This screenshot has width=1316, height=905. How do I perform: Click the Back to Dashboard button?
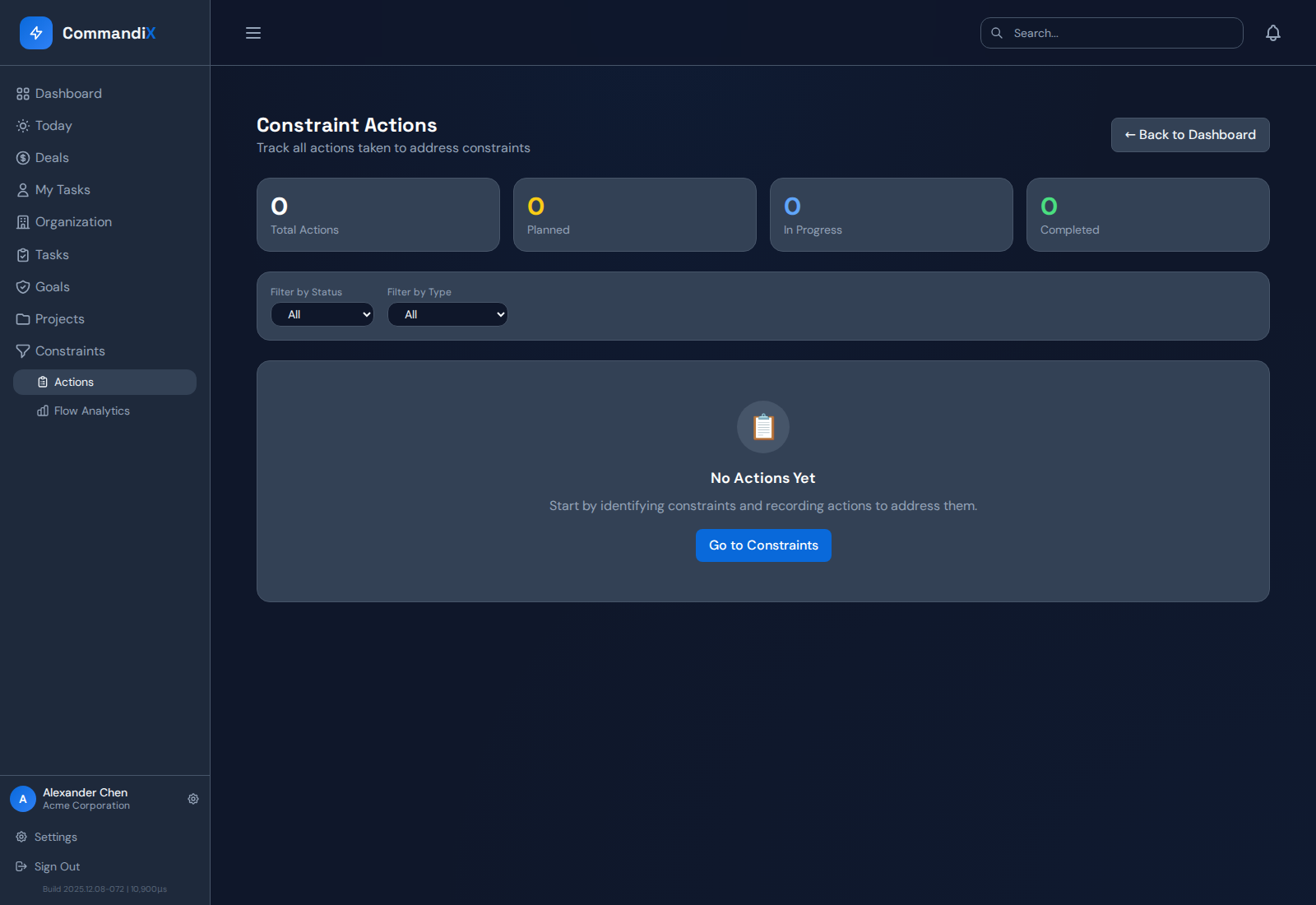(x=1190, y=135)
